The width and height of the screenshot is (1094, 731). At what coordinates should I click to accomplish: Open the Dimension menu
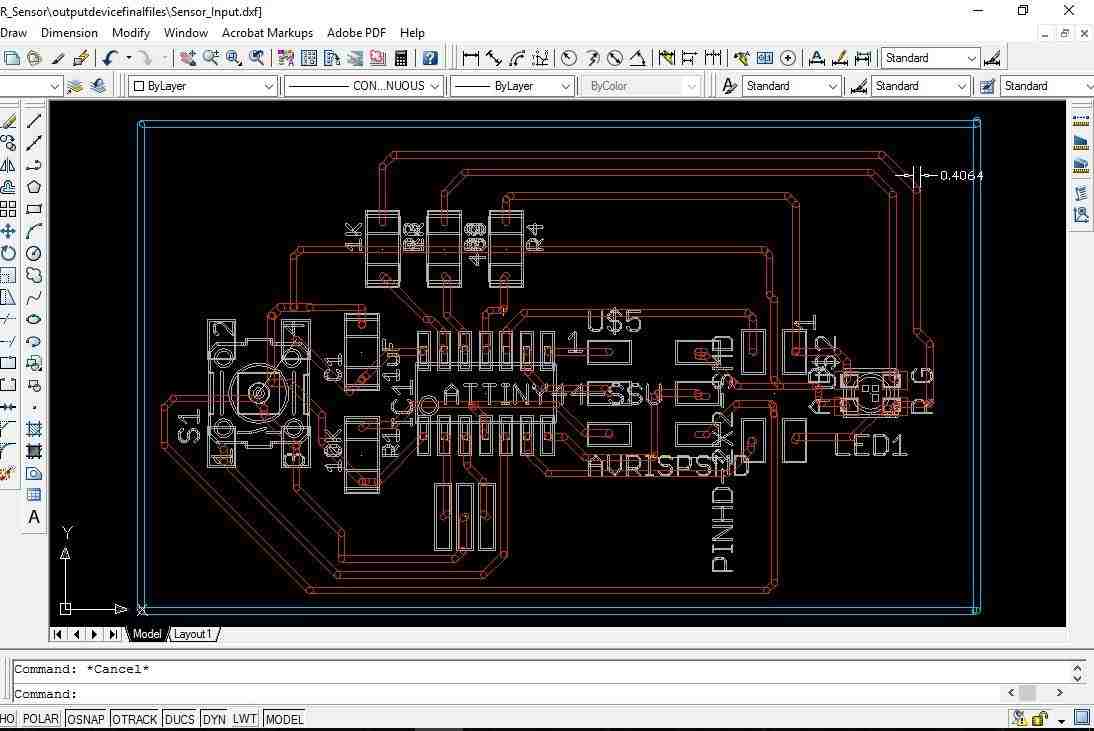click(69, 33)
